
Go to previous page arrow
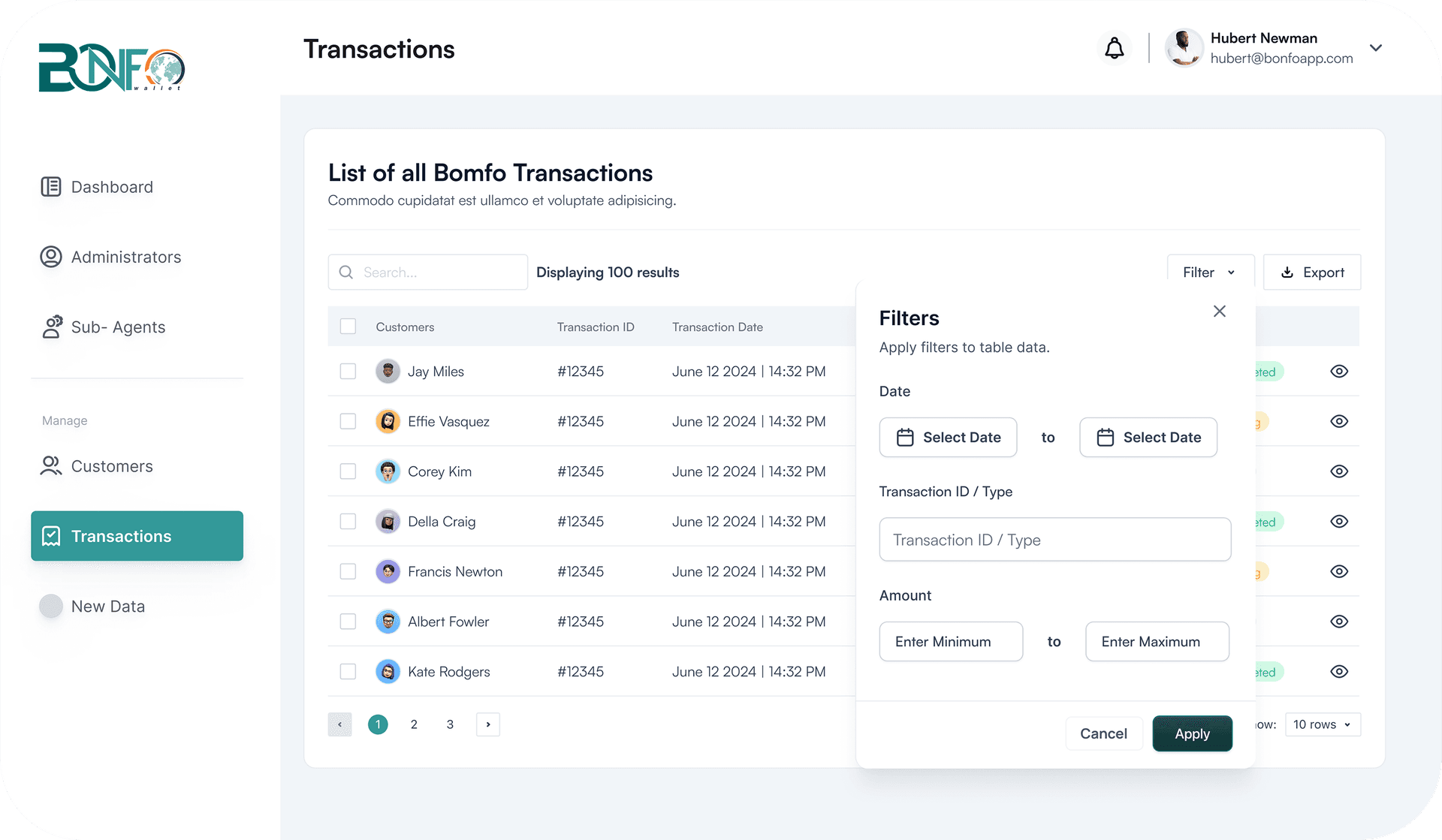click(x=340, y=724)
